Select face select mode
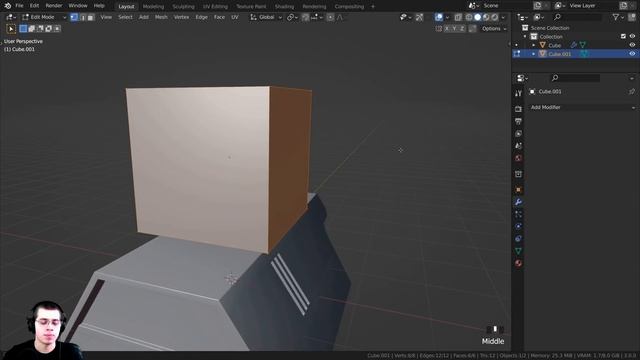 click(91, 17)
